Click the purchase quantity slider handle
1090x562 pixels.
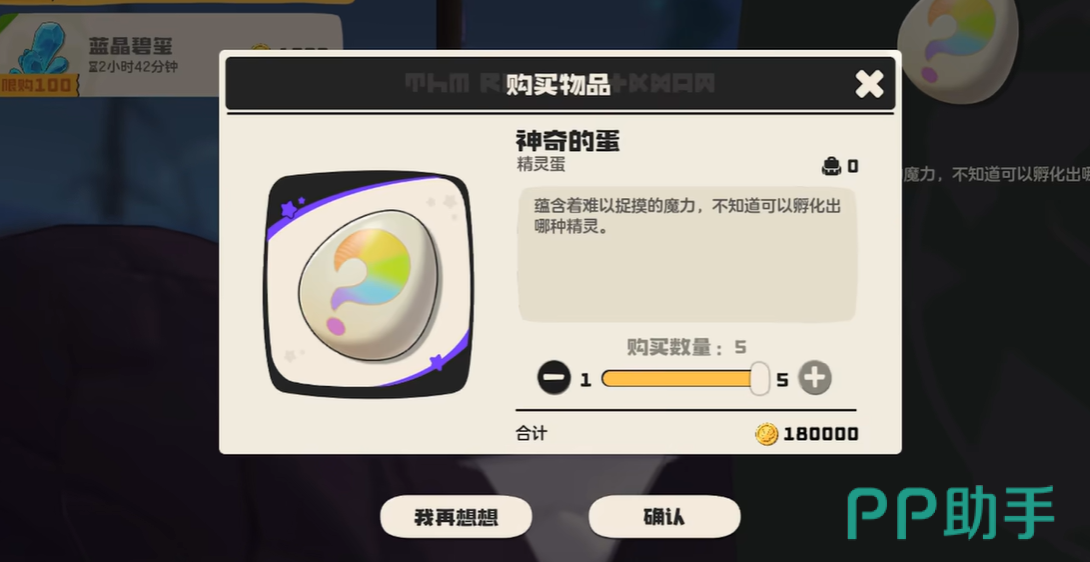[759, 378]
